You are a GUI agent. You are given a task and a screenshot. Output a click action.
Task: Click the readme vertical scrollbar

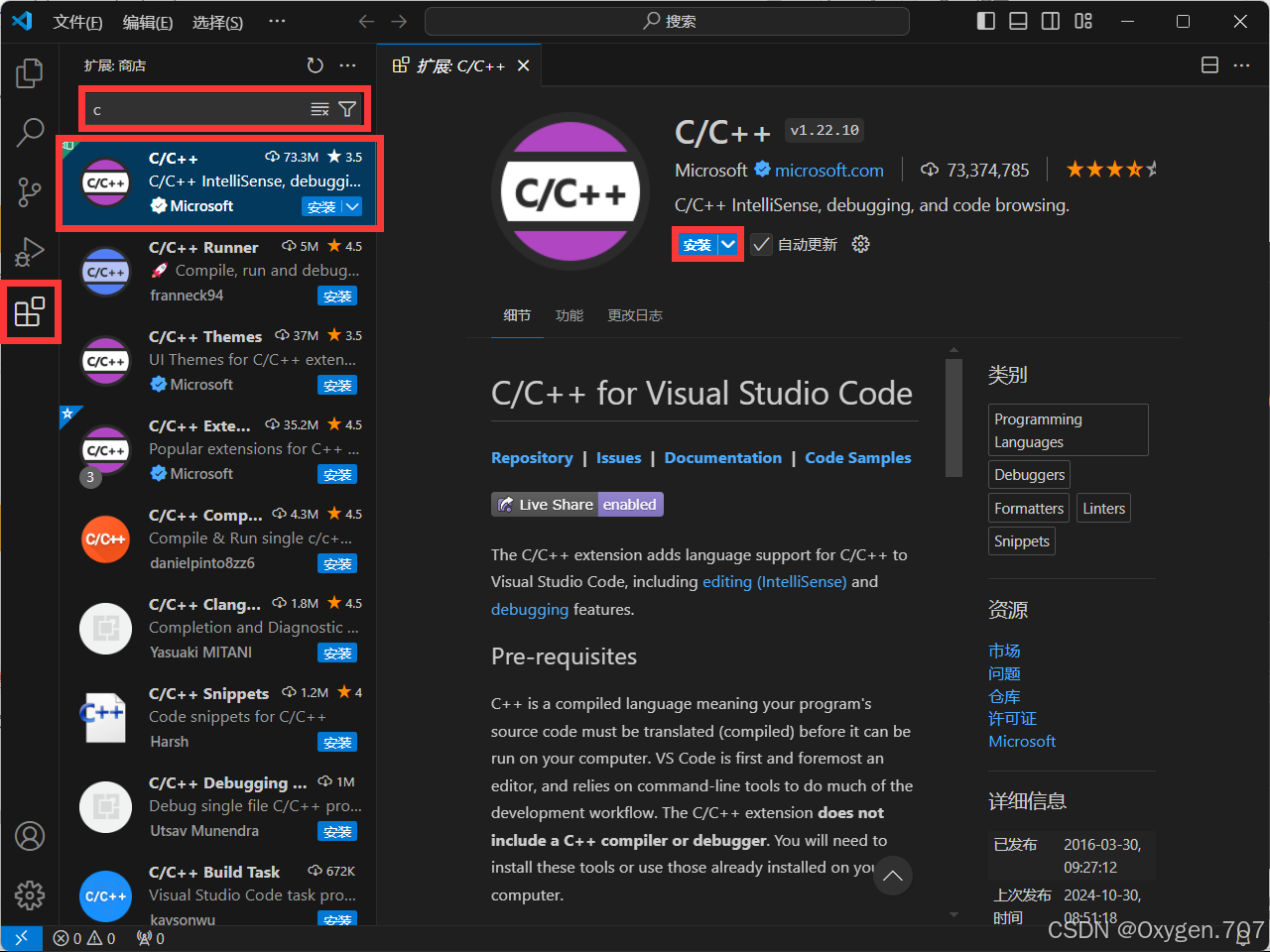click(953, 417)
